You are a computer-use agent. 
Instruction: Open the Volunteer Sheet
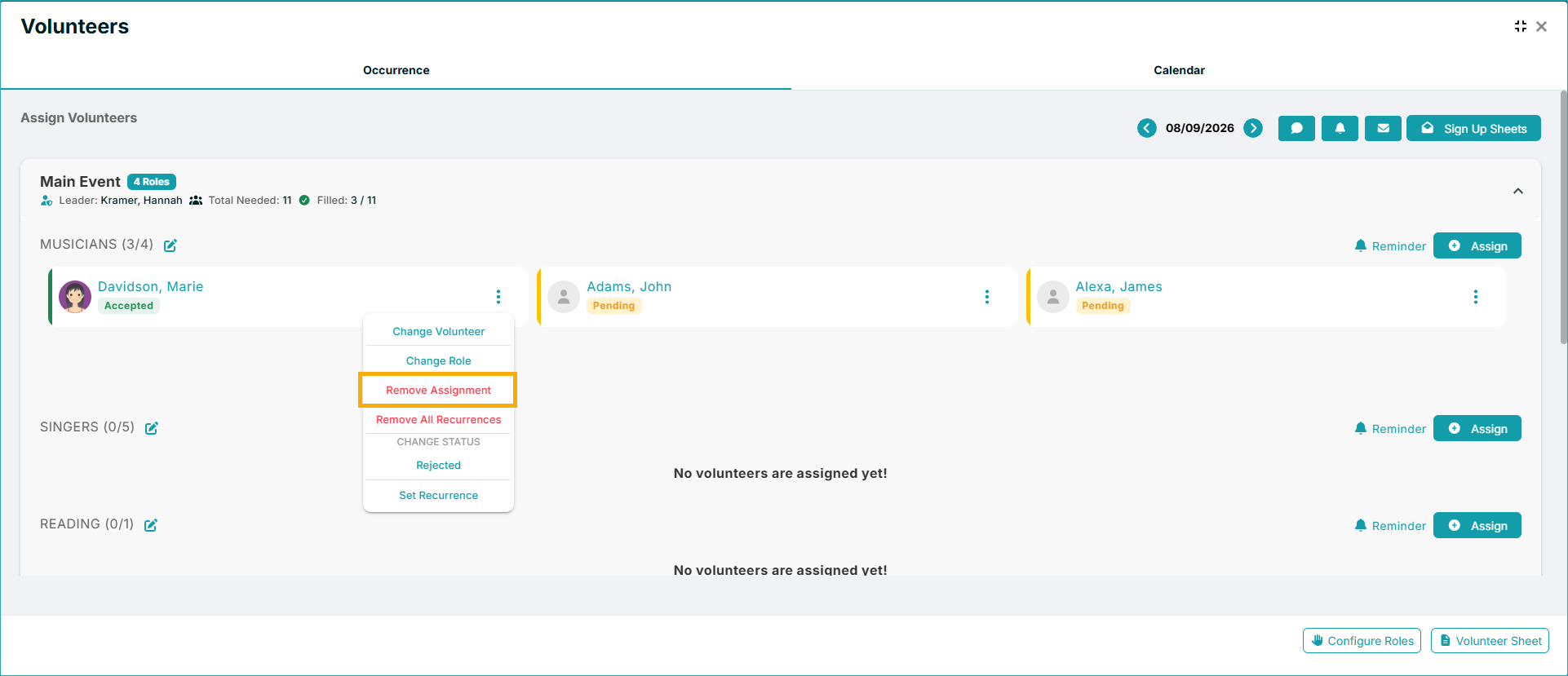coord(1490,641)
